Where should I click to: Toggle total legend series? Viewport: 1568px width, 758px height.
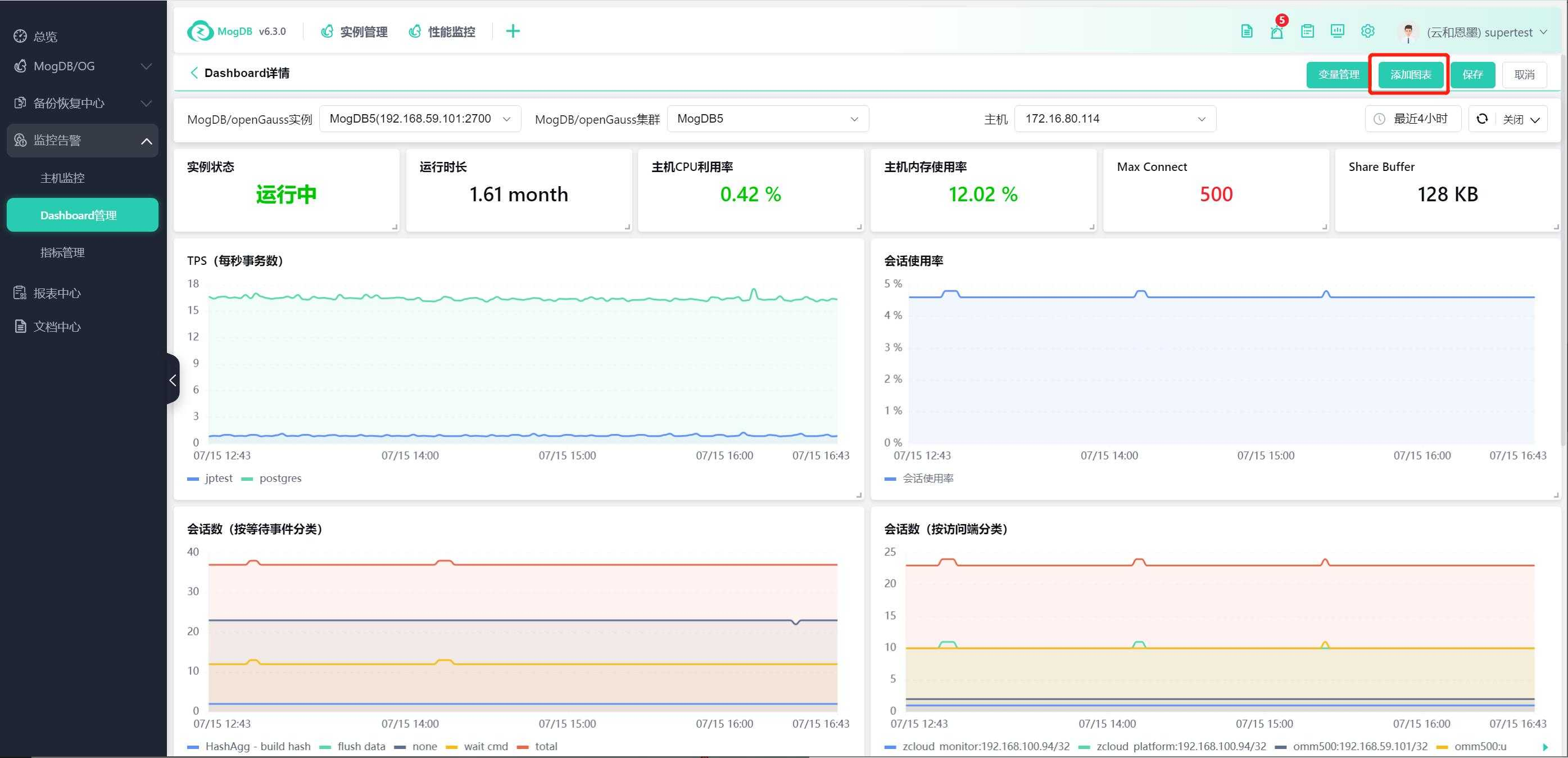click(x=537, y=746)
